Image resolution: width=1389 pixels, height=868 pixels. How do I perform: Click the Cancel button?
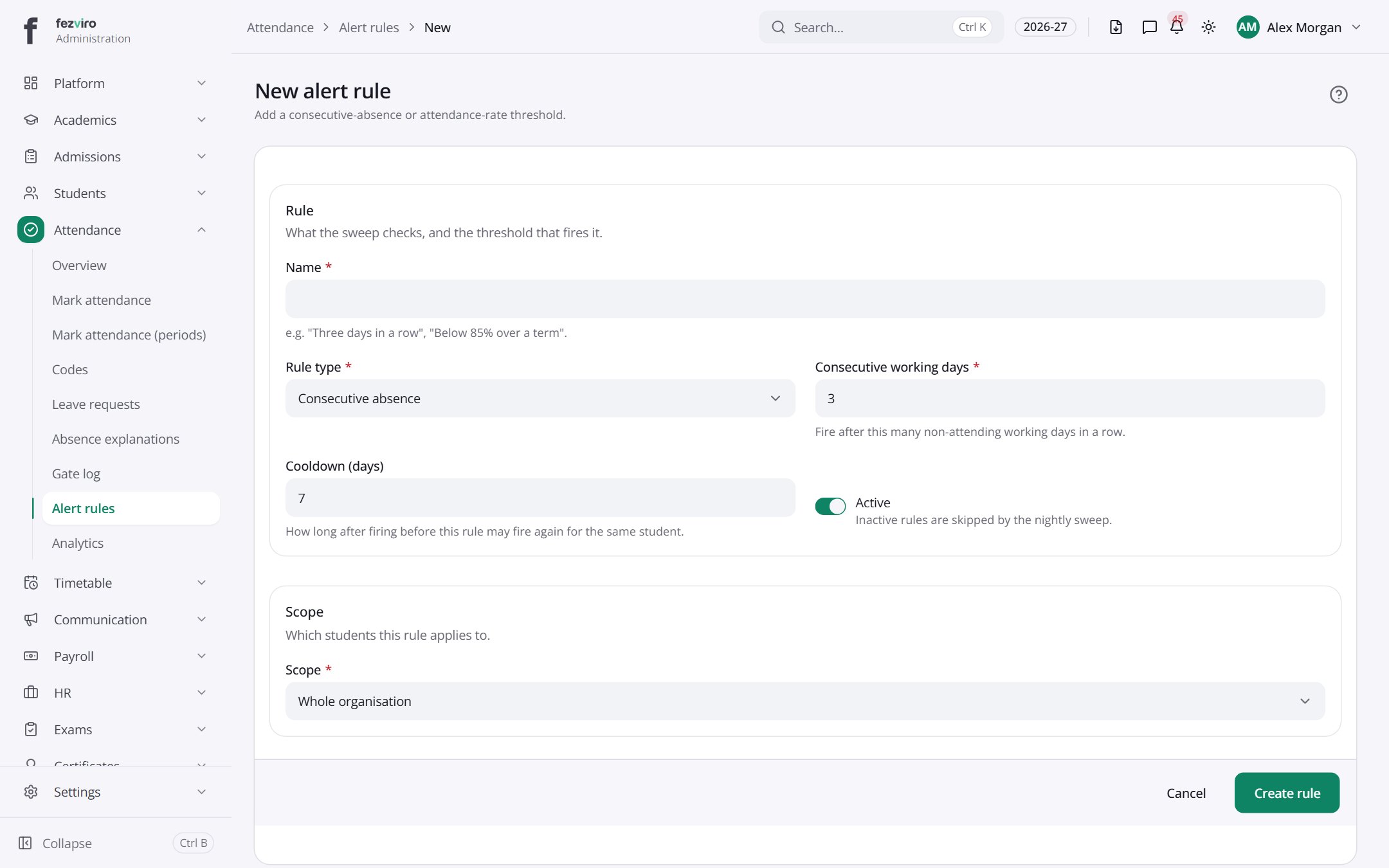(x=1186, y=793)
